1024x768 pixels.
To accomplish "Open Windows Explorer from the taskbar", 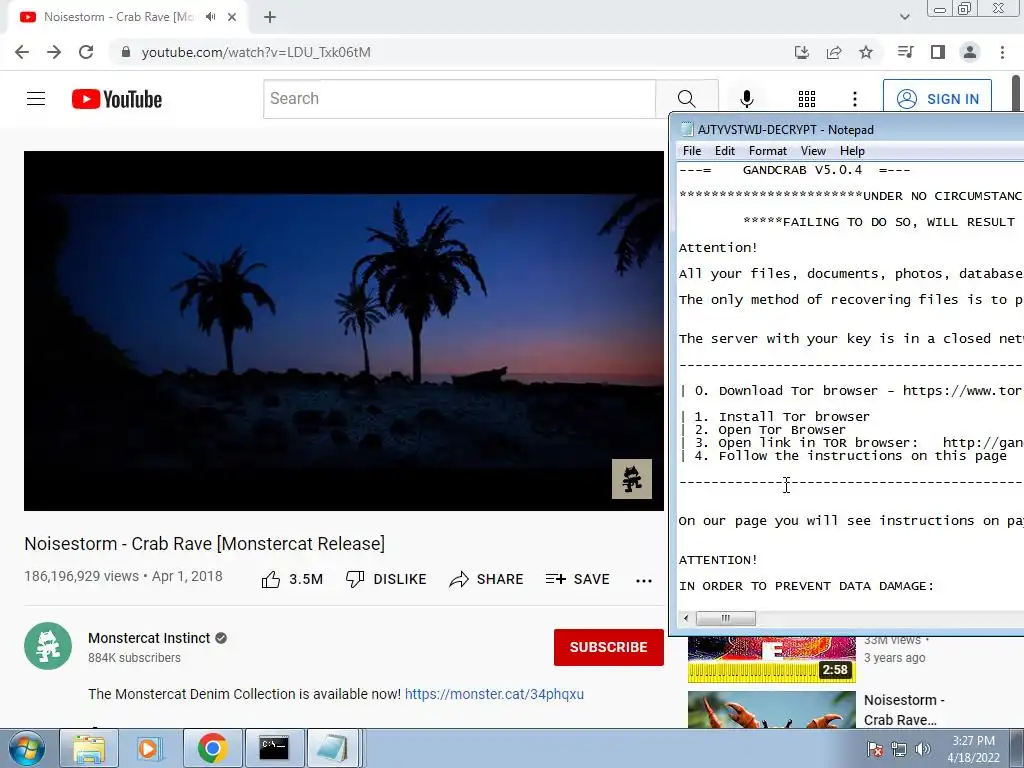I will point(89,748).
